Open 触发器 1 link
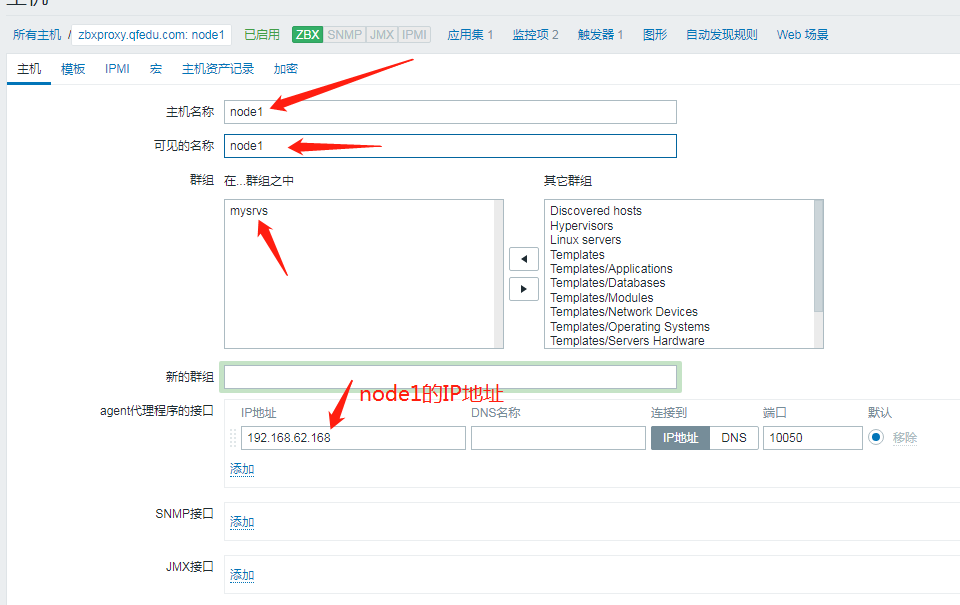This screenshot has height=605, width=960. (x=600, y=35)
